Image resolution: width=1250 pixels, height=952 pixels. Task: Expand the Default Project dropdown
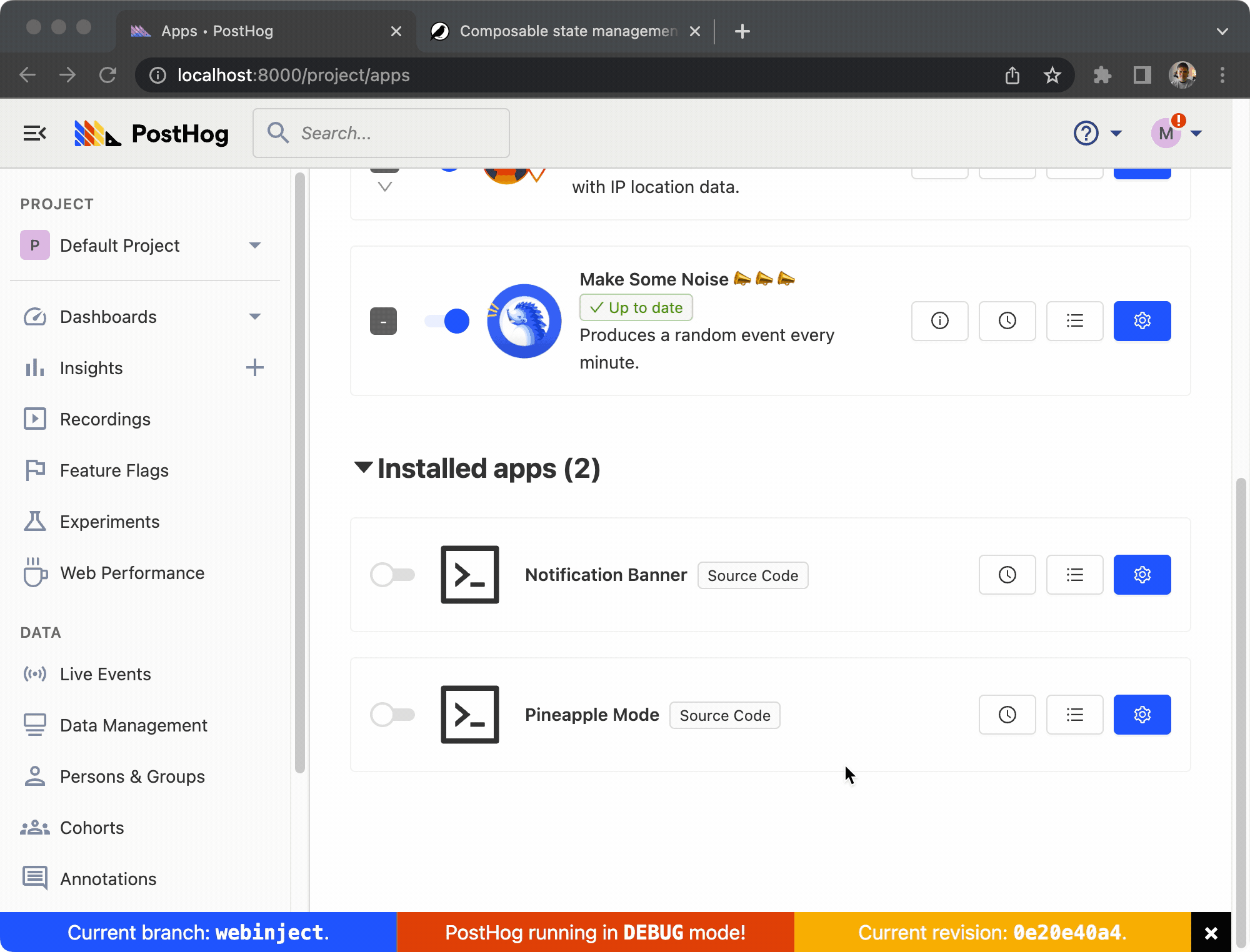point(254,245)
